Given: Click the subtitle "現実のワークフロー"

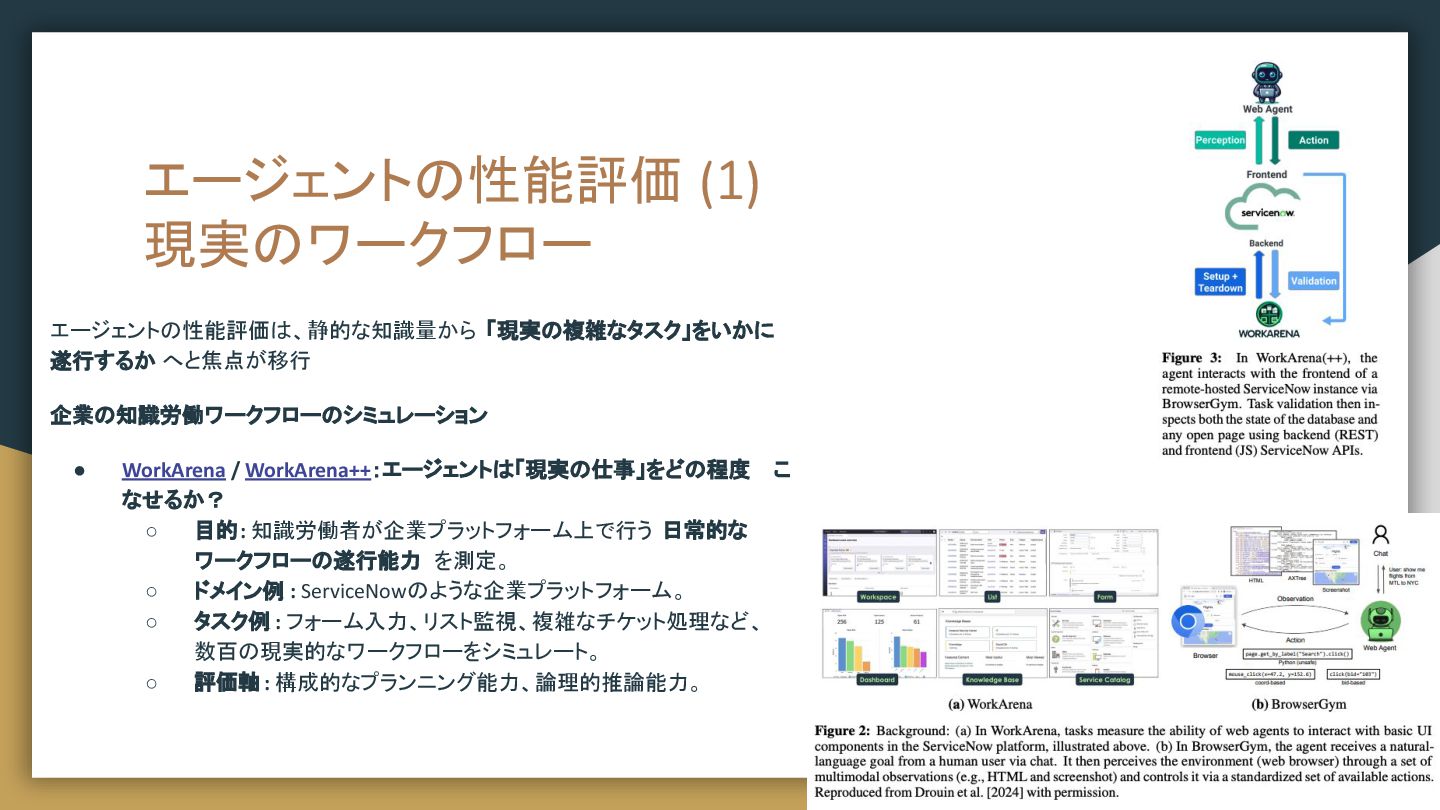Looking at the screenshot, I should point(368,245).
